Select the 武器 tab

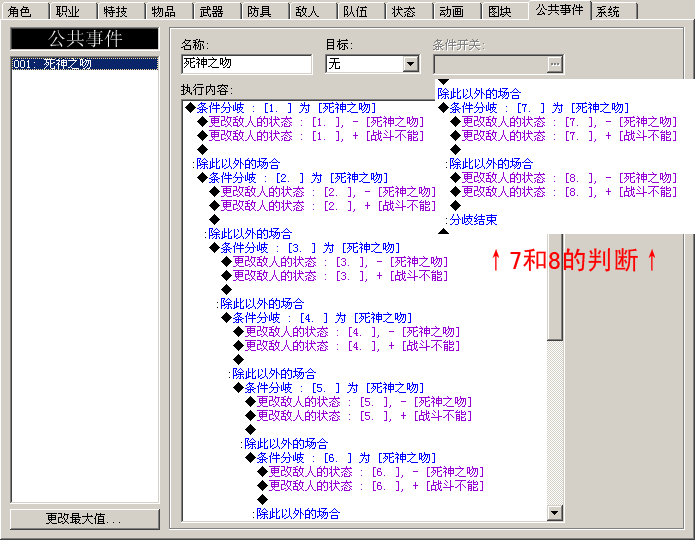(216, 12)
